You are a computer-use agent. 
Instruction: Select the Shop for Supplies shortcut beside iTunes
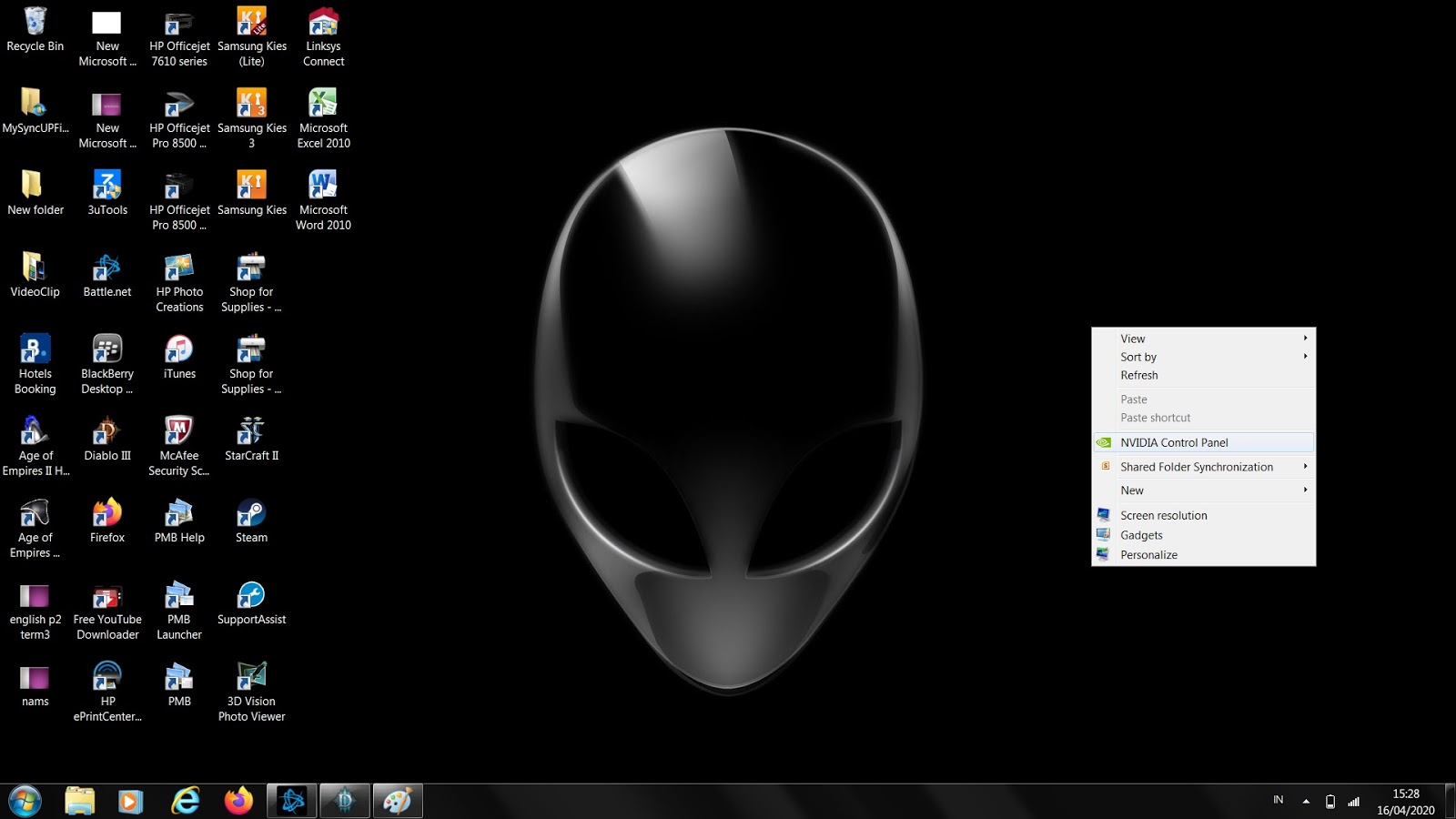251,364
